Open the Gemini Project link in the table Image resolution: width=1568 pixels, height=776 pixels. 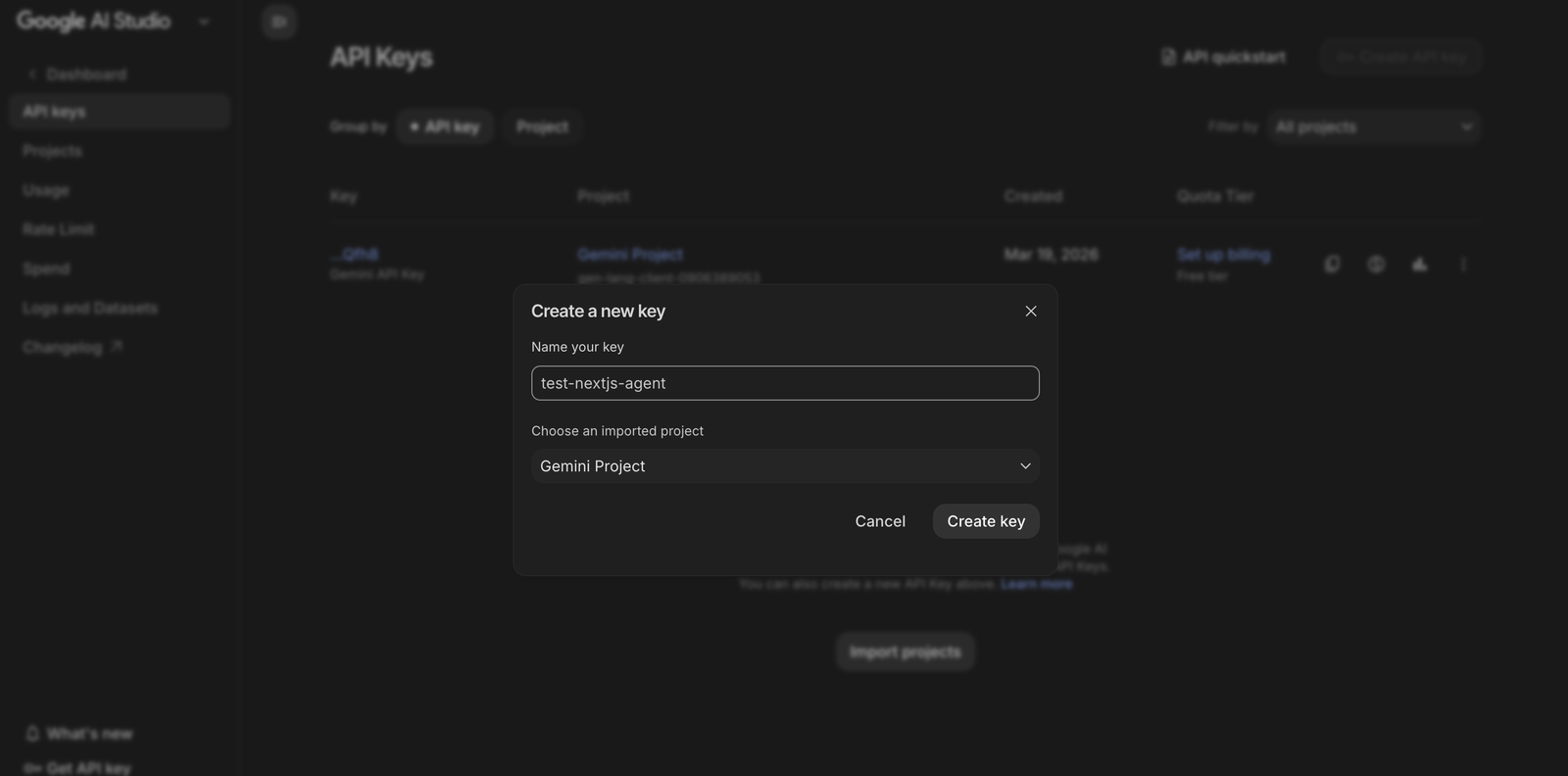coord(630,255)
